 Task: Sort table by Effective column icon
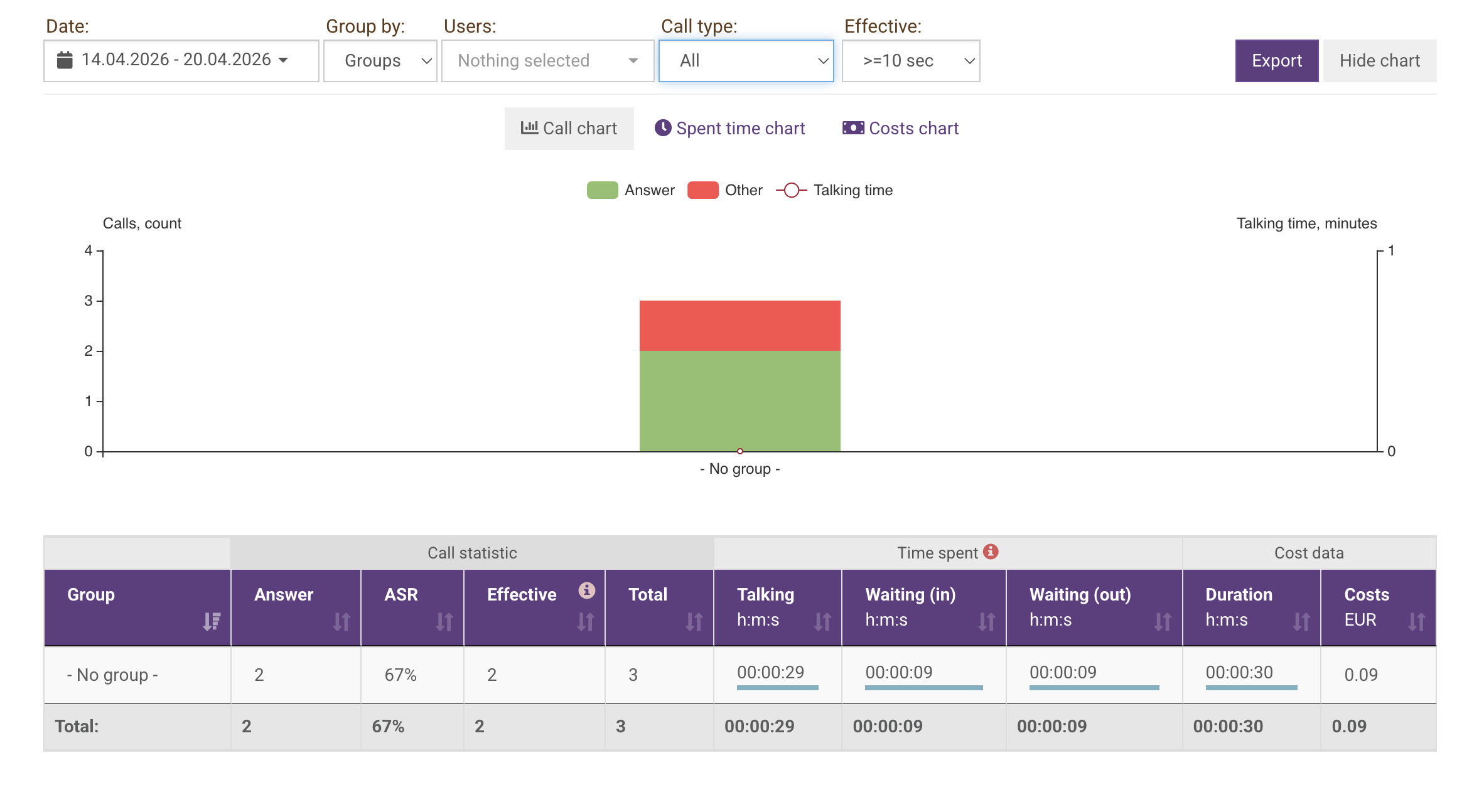tap(586, 622)
